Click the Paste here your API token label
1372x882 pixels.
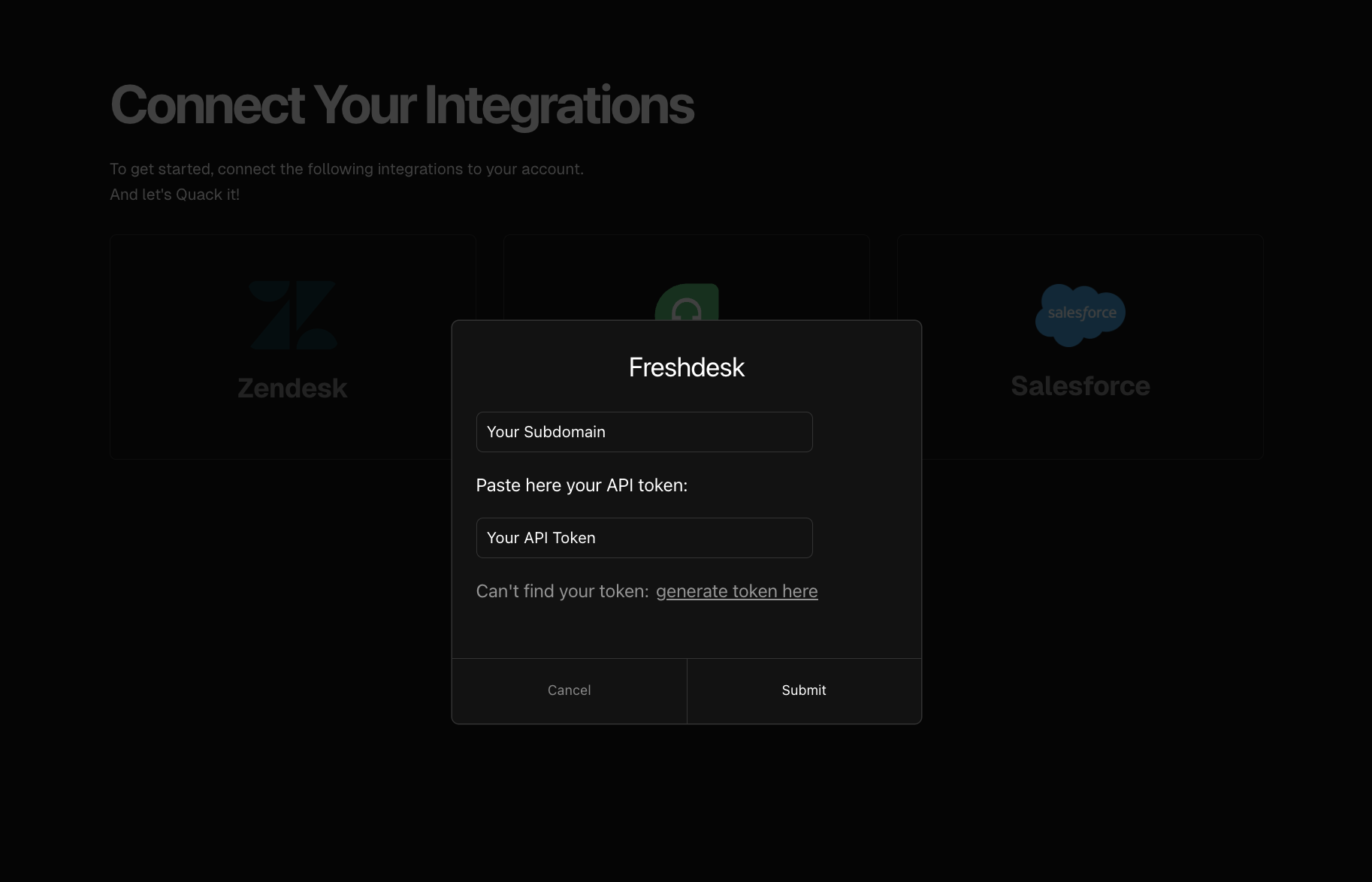[582, 485]
